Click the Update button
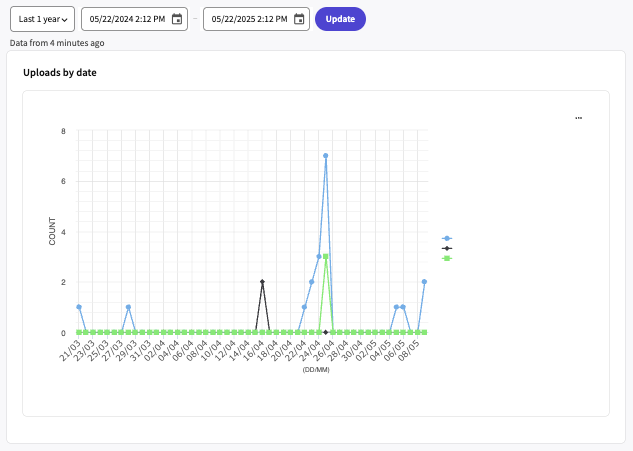Image resolution: width=633 pixels, height=451 pixels. (x=340, y=19)
